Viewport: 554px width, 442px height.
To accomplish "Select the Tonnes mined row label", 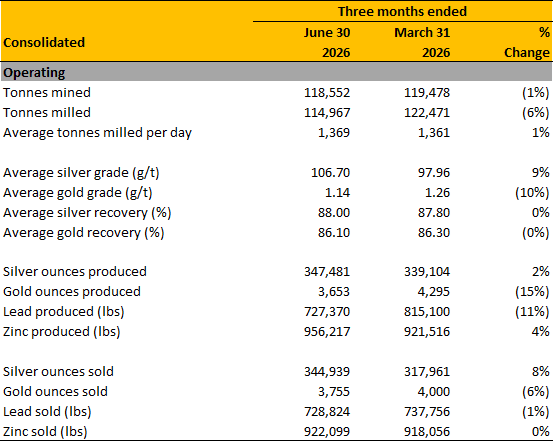I will [47, 93].
